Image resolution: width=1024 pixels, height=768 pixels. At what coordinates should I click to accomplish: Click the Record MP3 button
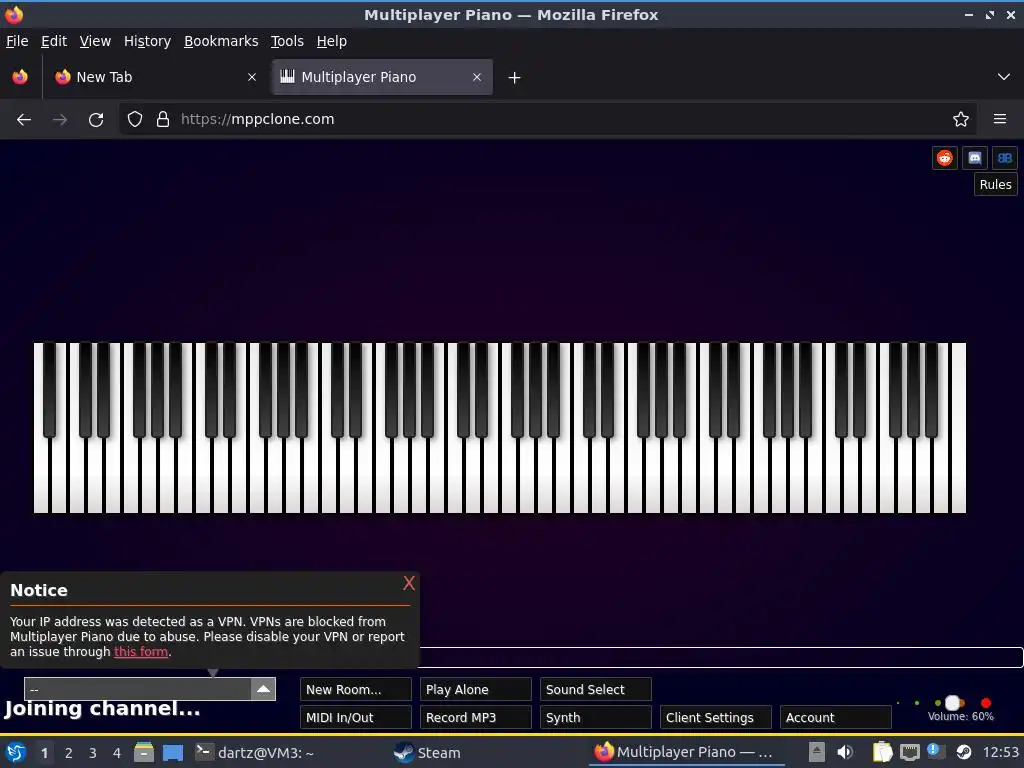[x=475, y=718]
